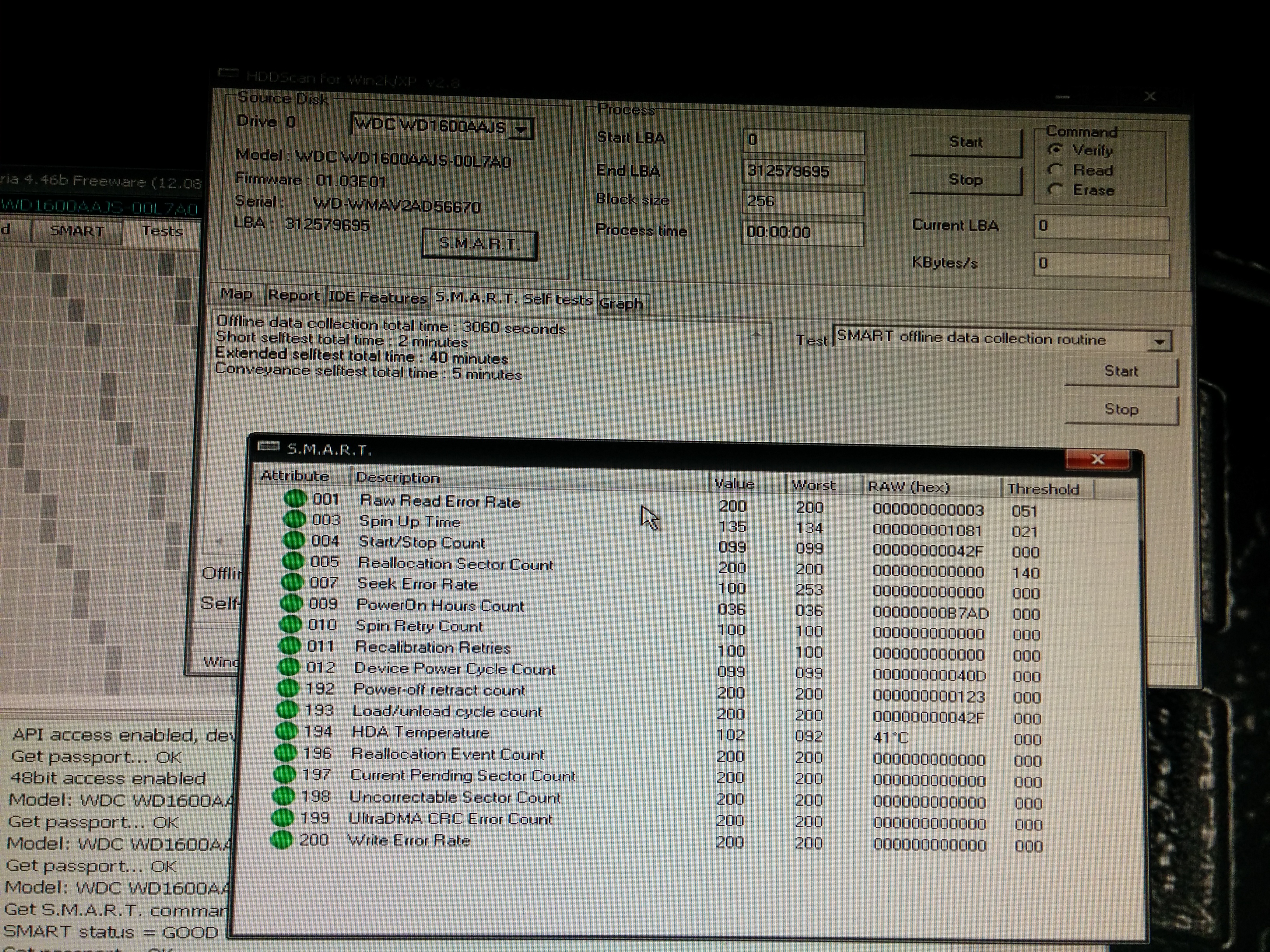The image size is (1270, 952).
Task: Click green status icon for Raw Read Error Rate
Action: click(x=295, y=498)
